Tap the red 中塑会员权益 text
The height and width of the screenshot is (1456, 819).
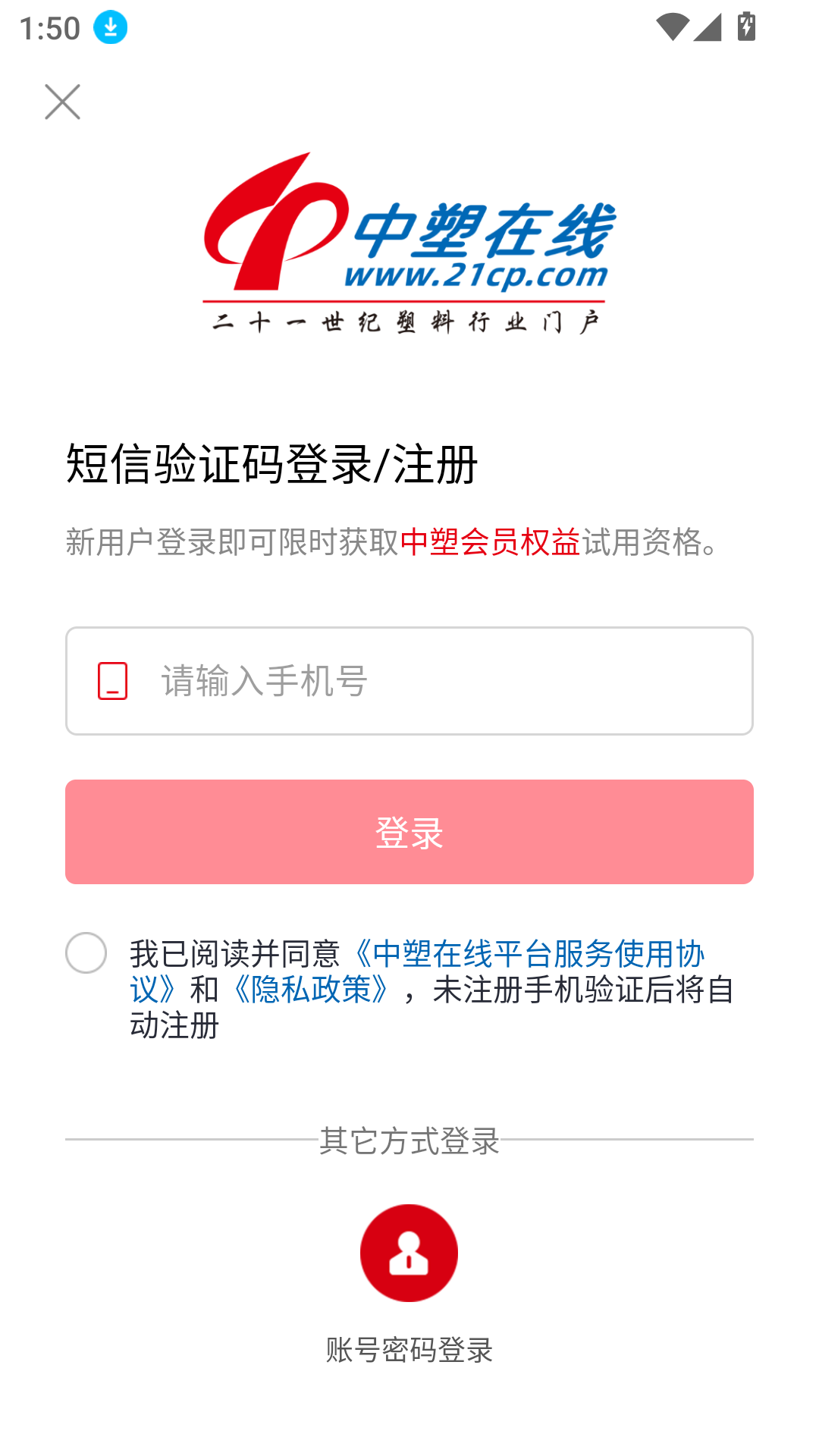point(490,542)
